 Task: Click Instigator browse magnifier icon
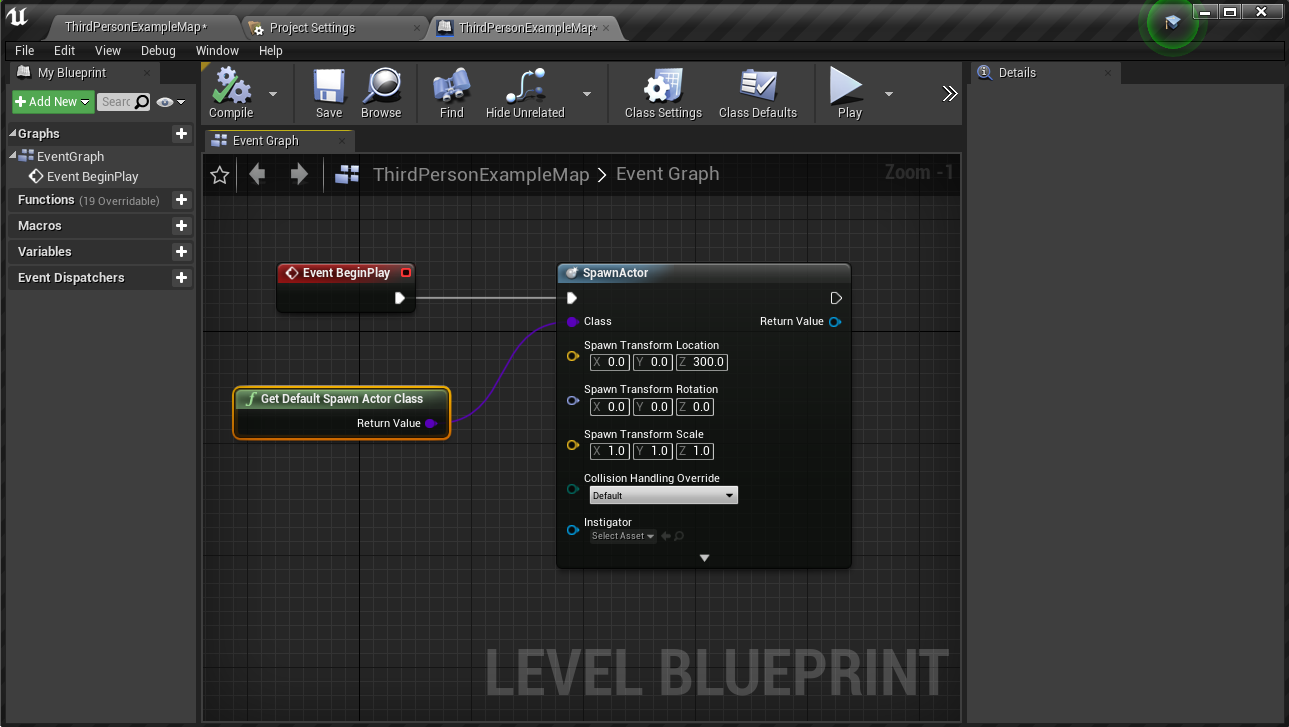point(679,536)
